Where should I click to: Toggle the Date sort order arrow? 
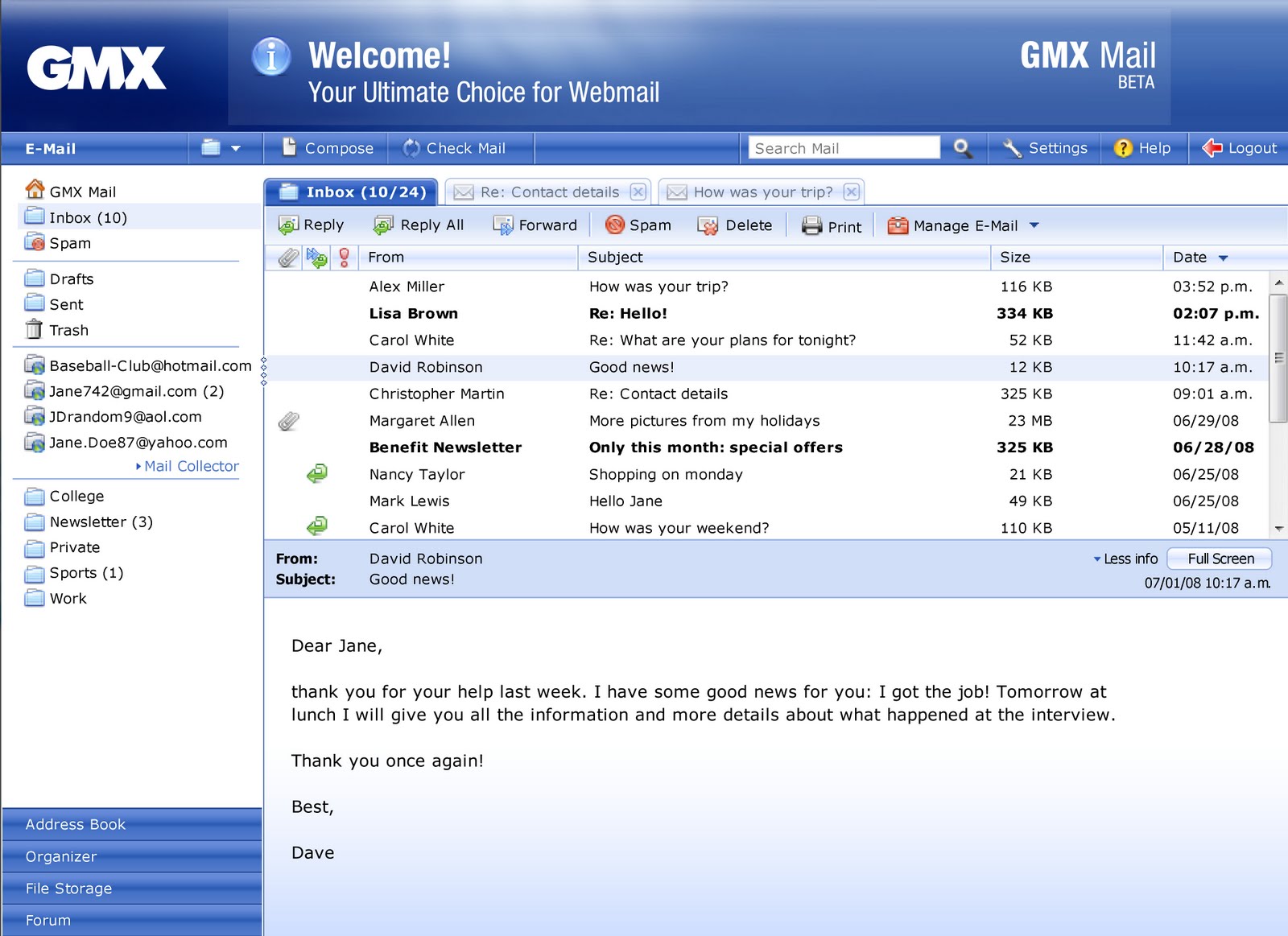click(x=1222, y=257)
